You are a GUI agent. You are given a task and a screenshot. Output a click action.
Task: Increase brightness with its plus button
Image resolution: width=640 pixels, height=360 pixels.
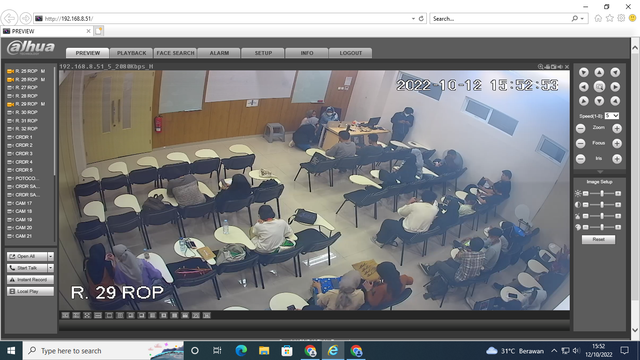click(618, 193)
